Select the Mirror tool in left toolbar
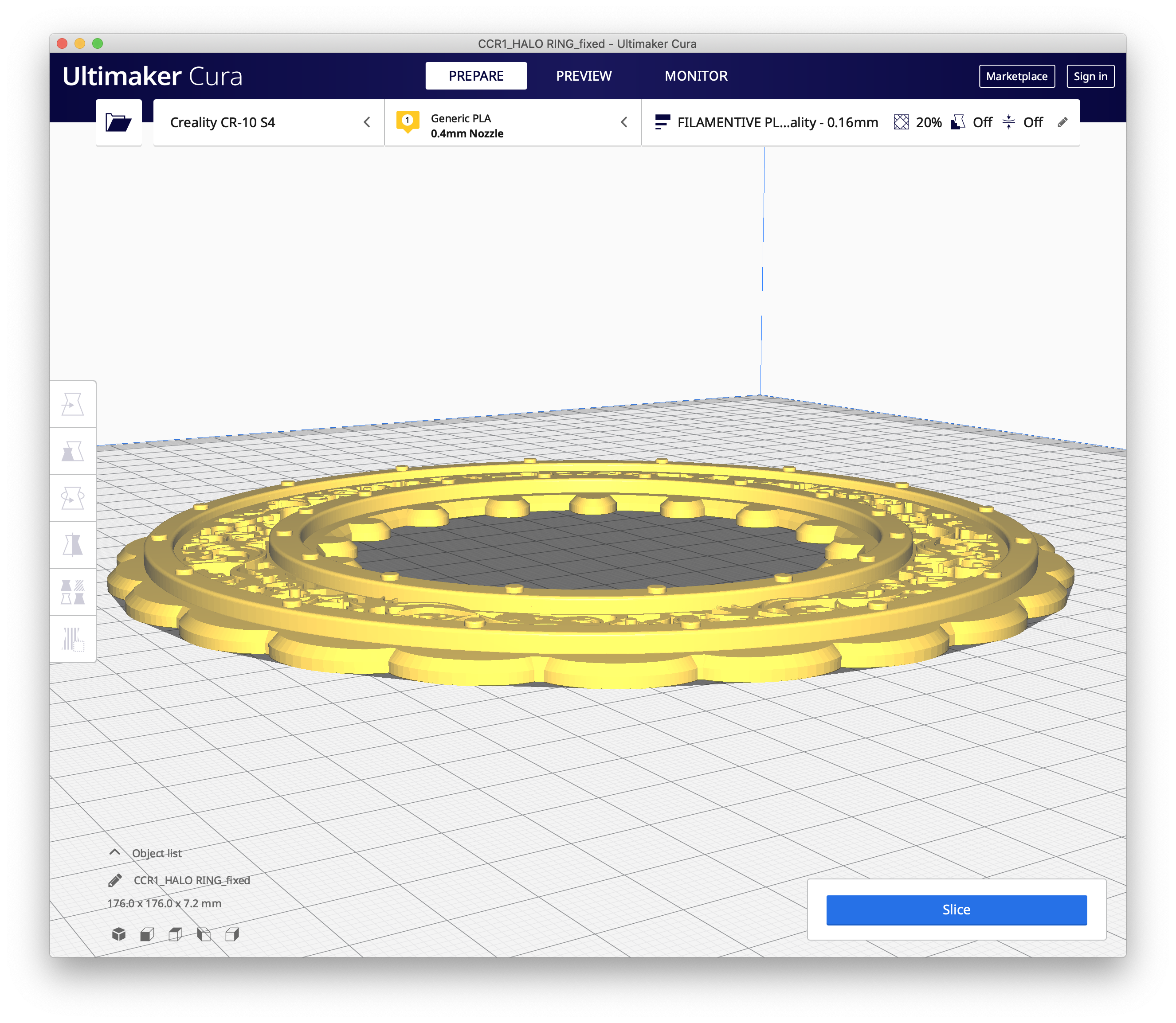 (x=73, y=545)
